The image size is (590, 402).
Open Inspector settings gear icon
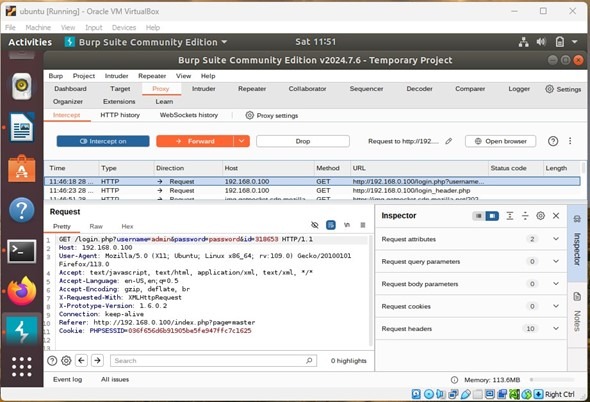540,216
